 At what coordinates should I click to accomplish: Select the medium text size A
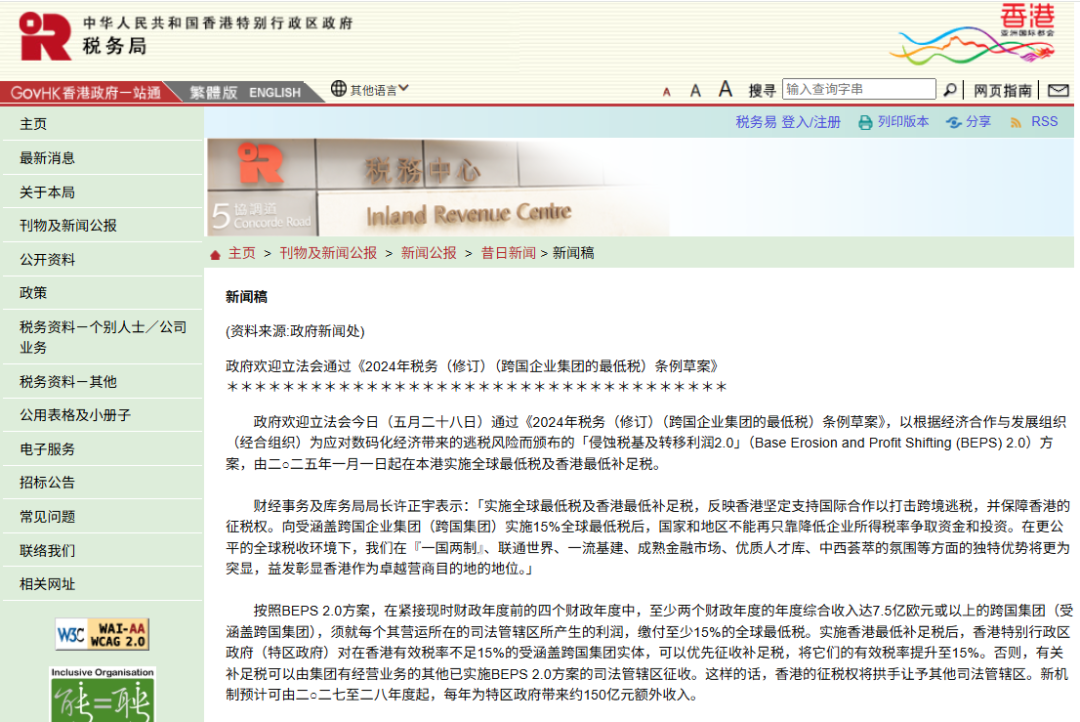696,90
